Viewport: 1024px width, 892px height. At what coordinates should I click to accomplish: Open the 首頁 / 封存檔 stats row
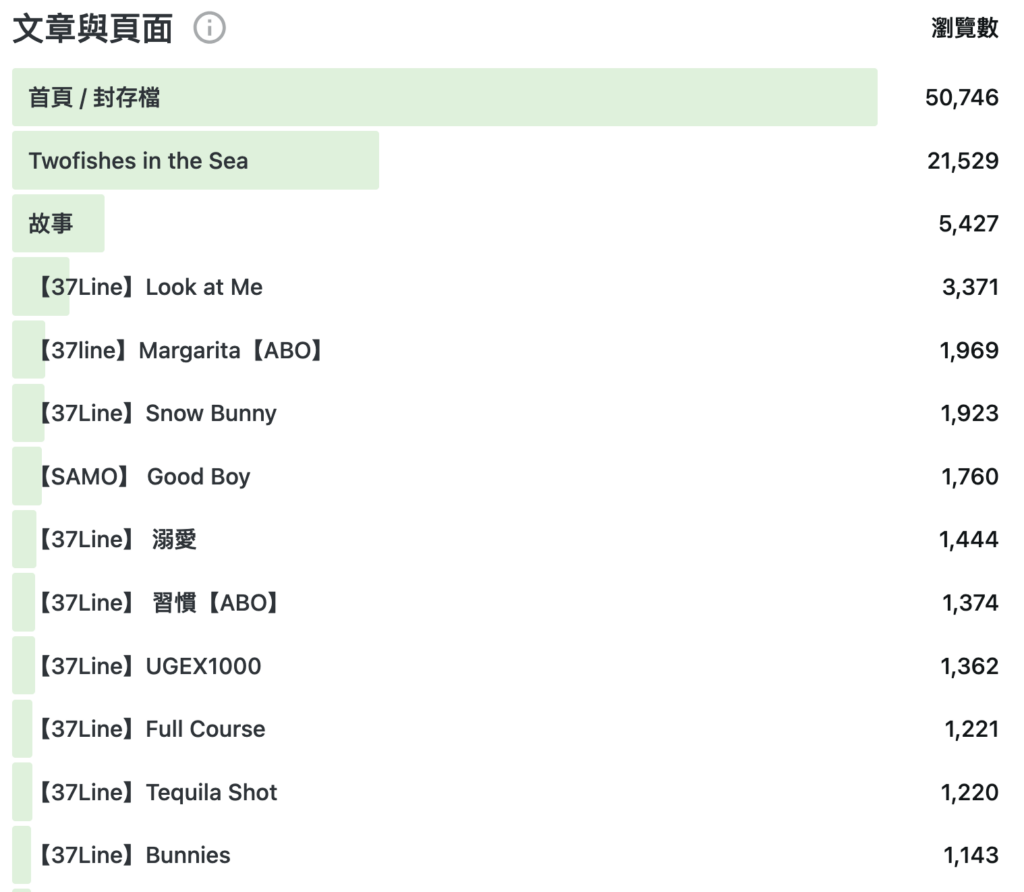[x=505, y=97]
